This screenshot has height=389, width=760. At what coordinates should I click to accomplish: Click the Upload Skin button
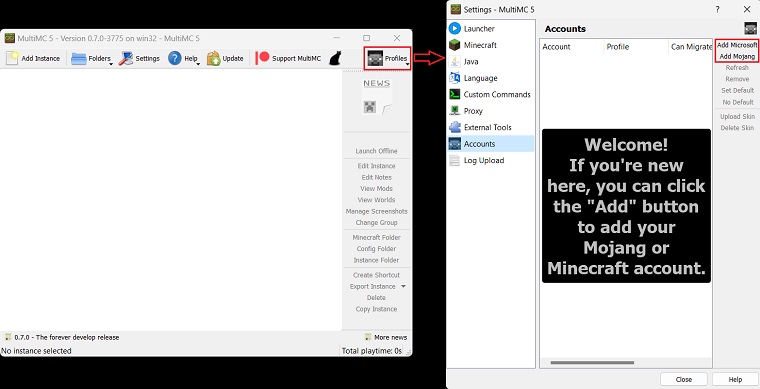click(x=737, y=117)
